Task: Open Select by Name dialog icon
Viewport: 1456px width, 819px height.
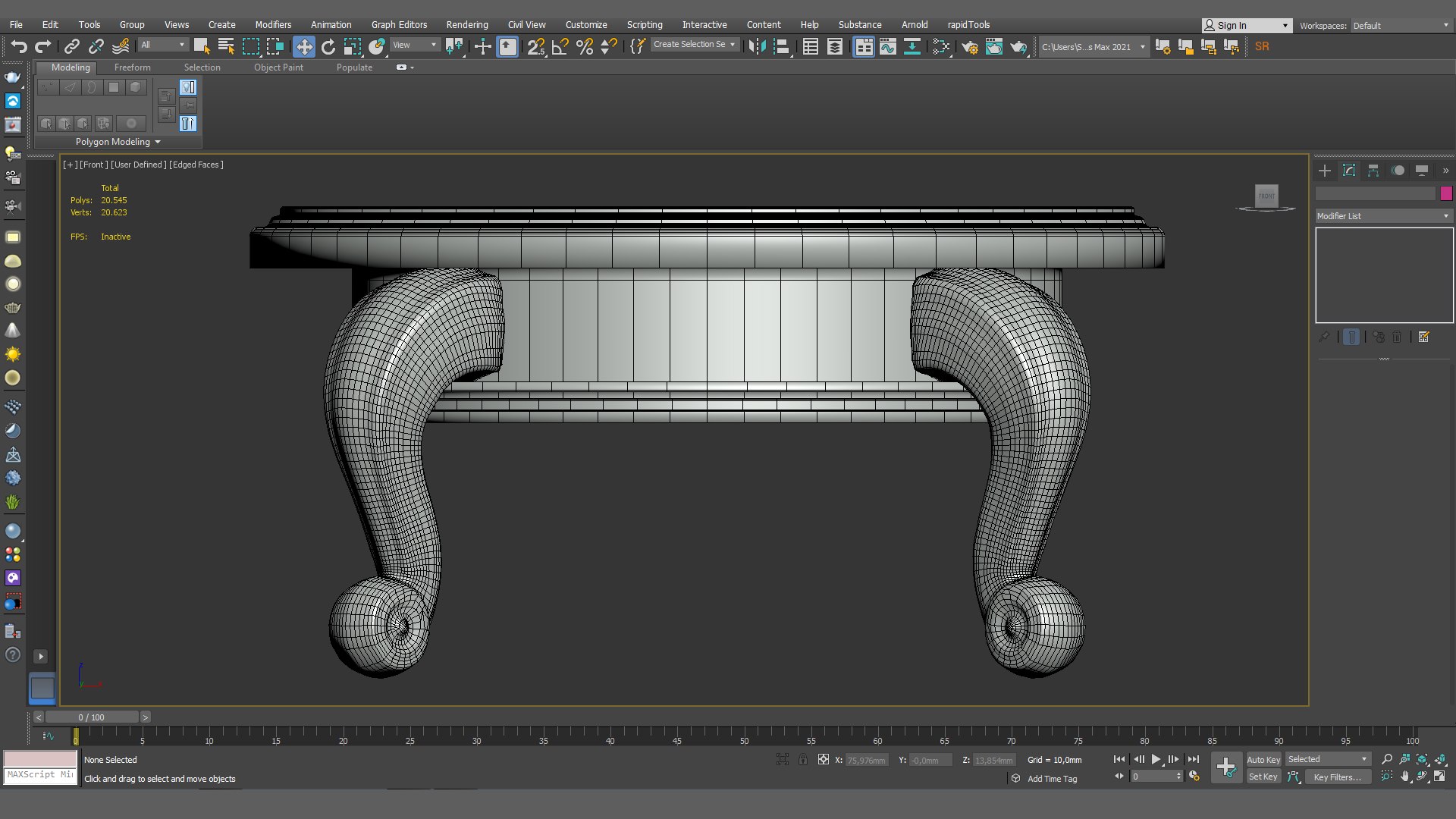Action: [226, 46]
